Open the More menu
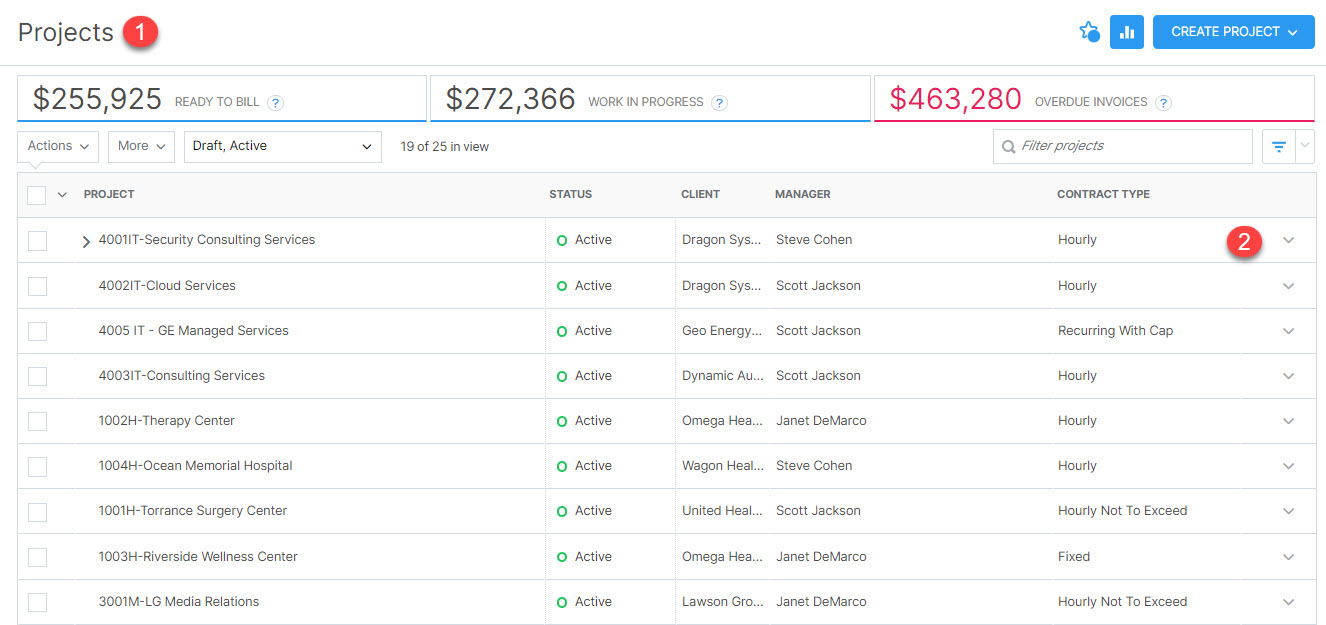Viewport: 1326px width, 625px height. (141, 146)
